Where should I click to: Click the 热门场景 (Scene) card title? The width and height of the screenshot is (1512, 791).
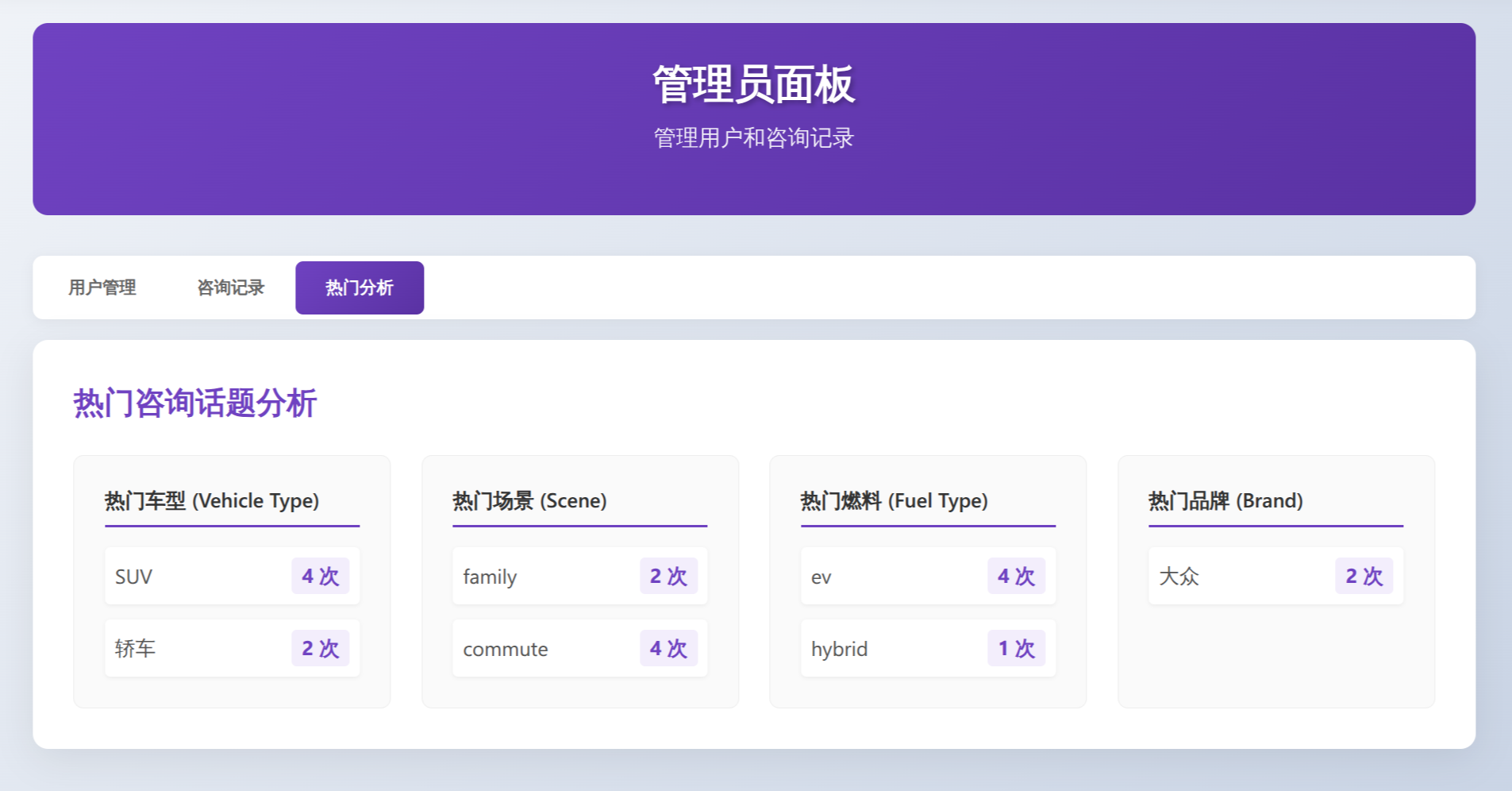529,501
